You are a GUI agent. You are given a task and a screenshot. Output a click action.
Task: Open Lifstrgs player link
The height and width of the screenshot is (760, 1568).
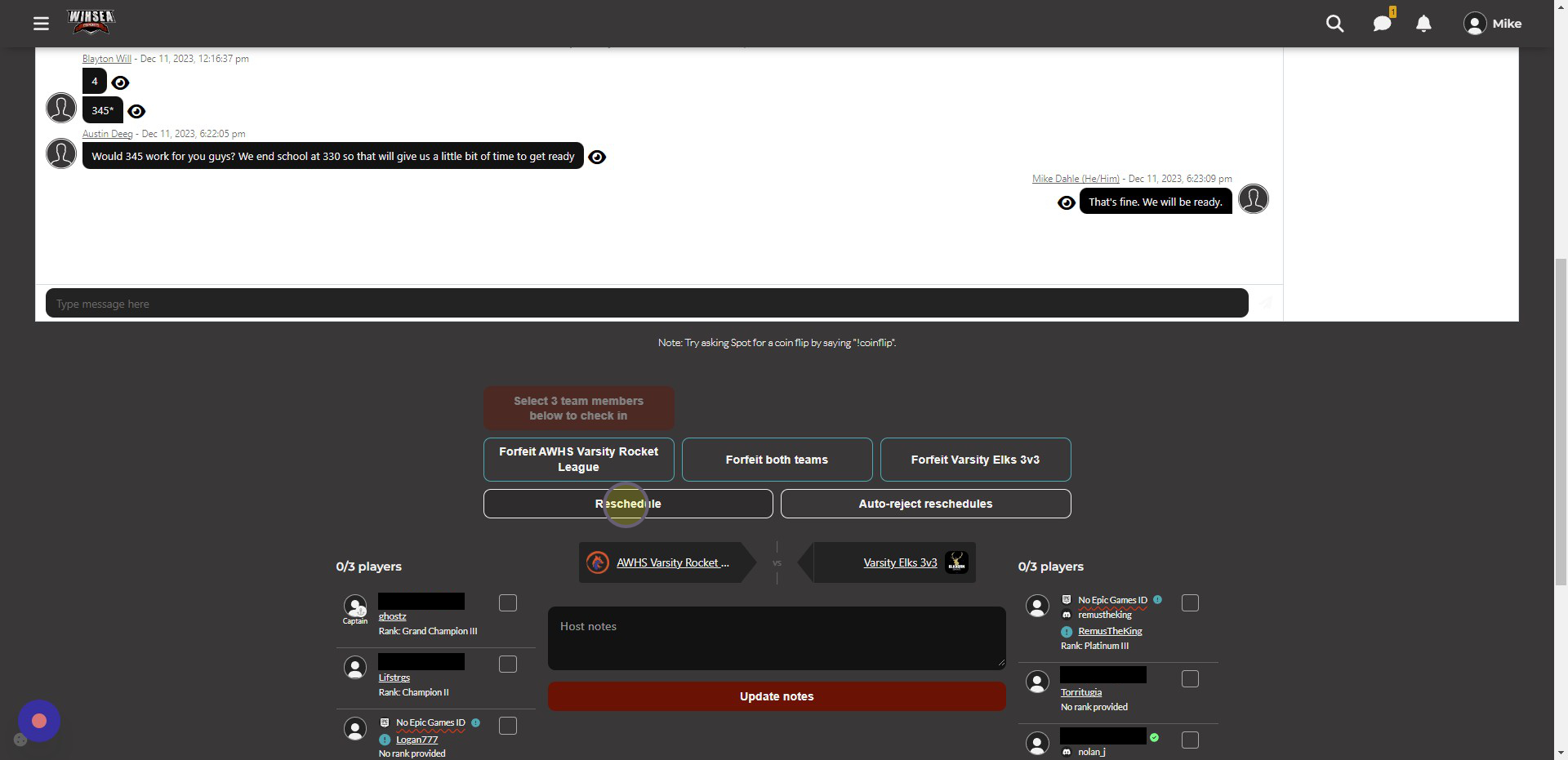(394, 678)
